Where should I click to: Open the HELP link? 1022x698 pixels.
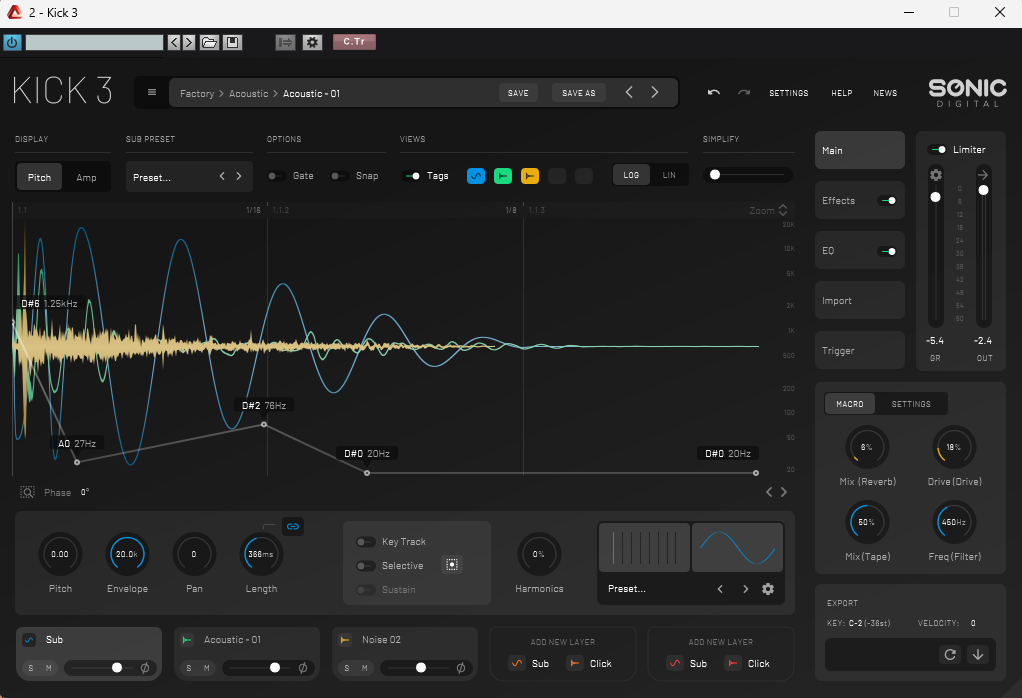841,93
